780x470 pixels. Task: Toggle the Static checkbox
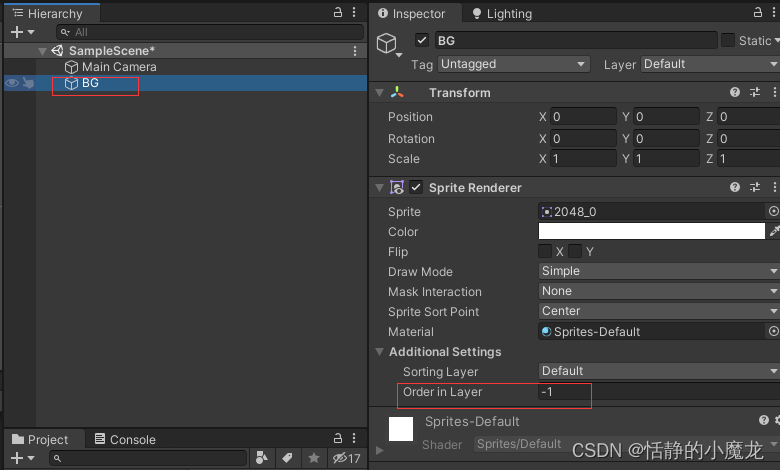pos(728,40)
